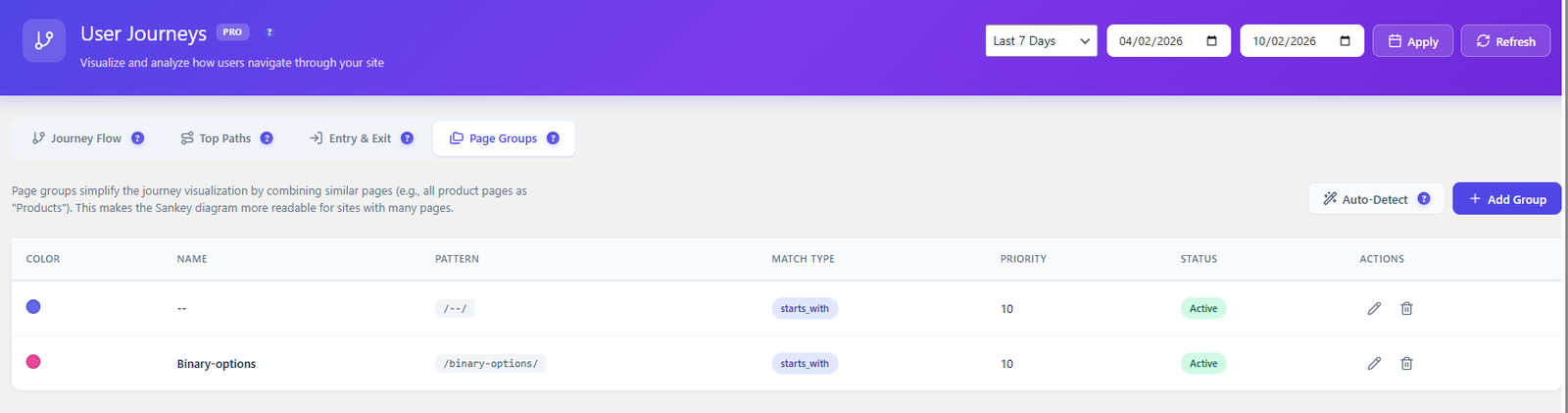Show help for Page Groups tab
The height and width of the screenshot is (413, 1568).
553,138
